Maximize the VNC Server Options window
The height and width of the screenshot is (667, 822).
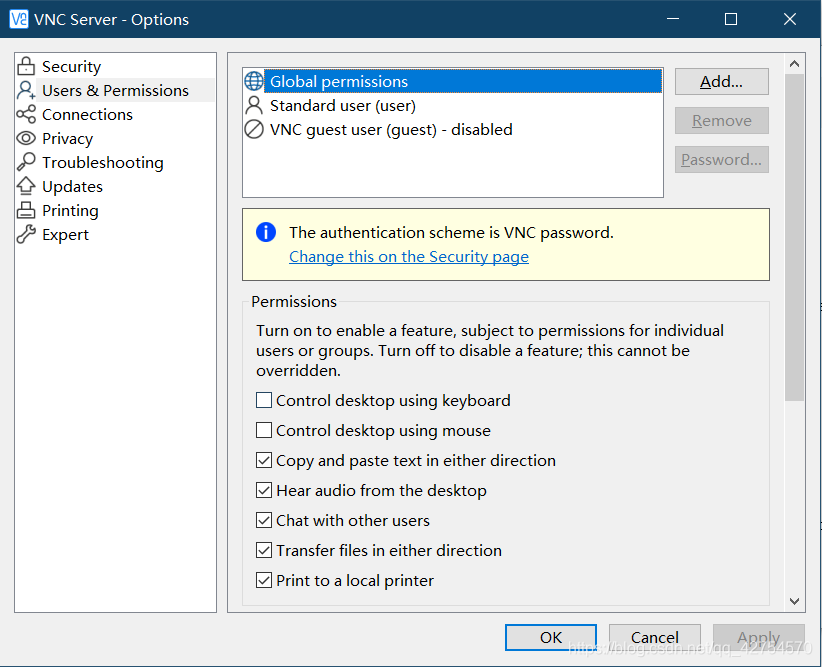(731, 19)
